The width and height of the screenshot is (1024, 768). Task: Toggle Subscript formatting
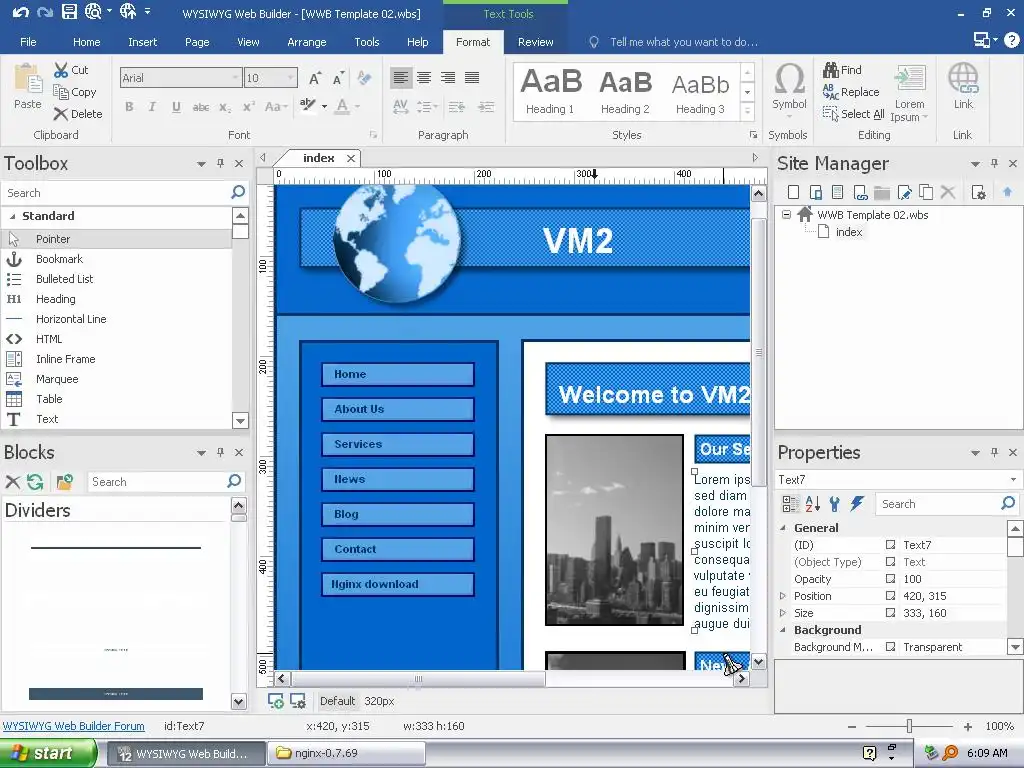click(x=225, y=106)
